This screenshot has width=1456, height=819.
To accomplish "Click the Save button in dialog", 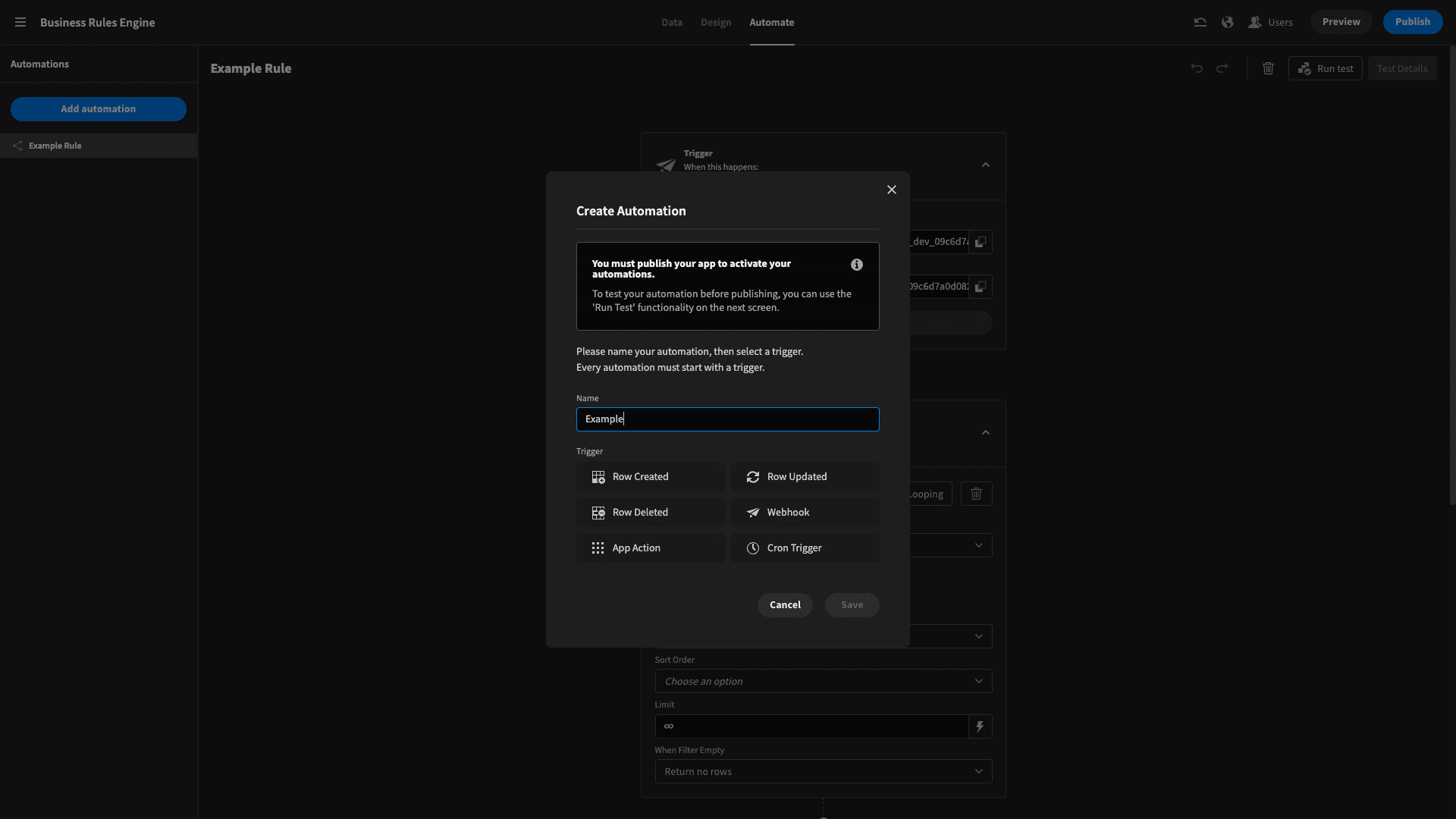I will (x=852, y=605).
